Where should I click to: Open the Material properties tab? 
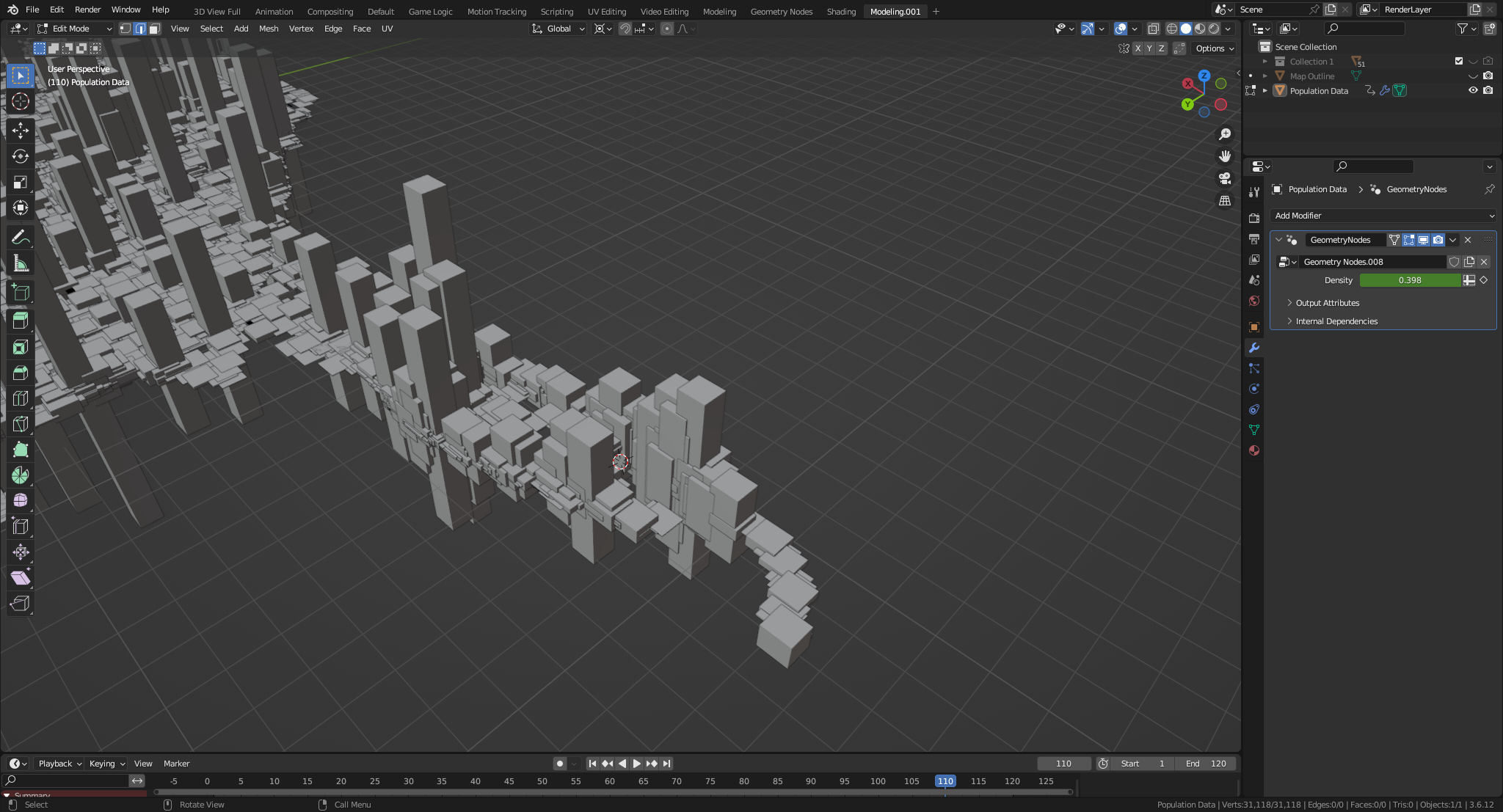coord(1254,450)
